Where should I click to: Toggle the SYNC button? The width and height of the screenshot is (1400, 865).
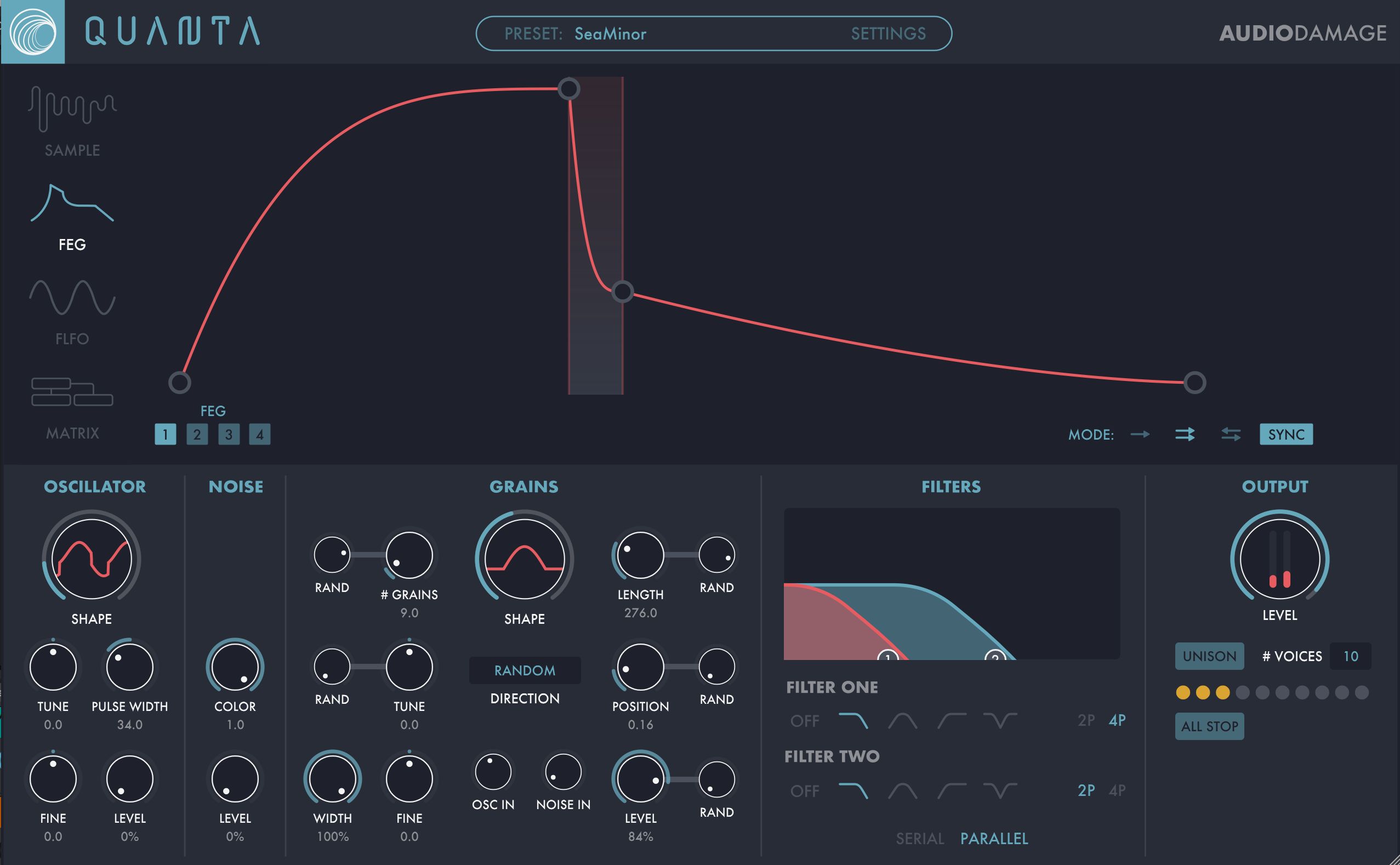pyautogui.click(x=1285, y=434)
